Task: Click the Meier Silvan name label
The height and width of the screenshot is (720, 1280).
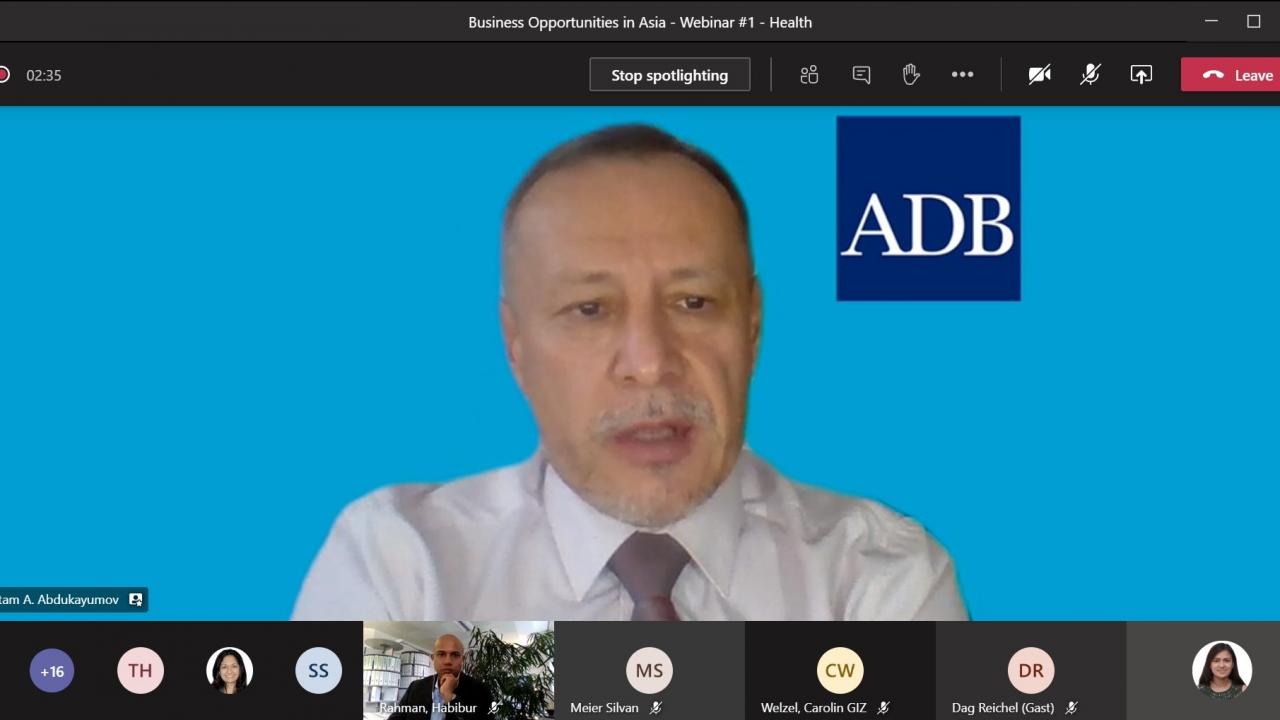Action: click(x=604, y=708)
